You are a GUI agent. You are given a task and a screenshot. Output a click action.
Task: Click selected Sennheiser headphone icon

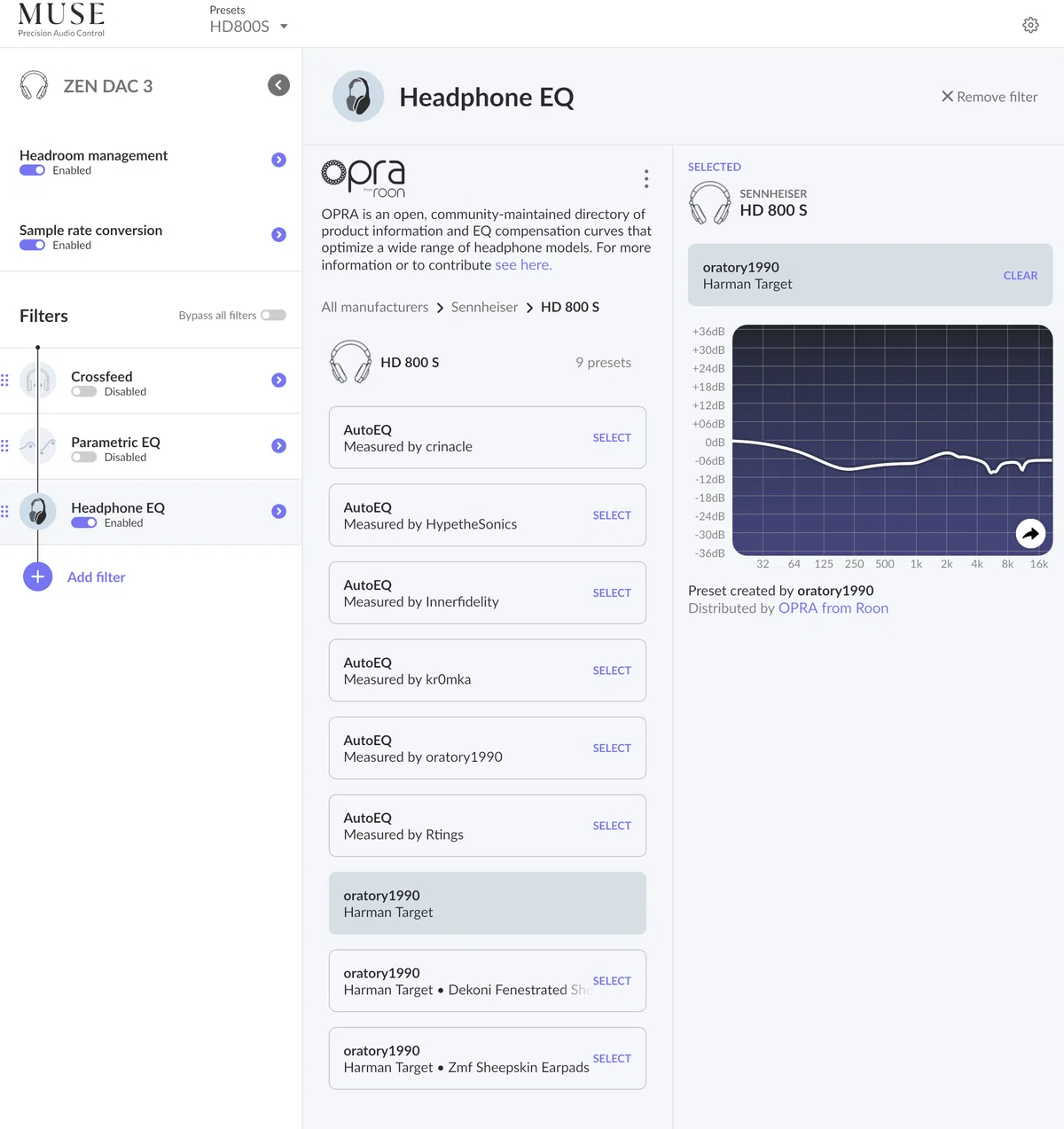coord(710,203)
